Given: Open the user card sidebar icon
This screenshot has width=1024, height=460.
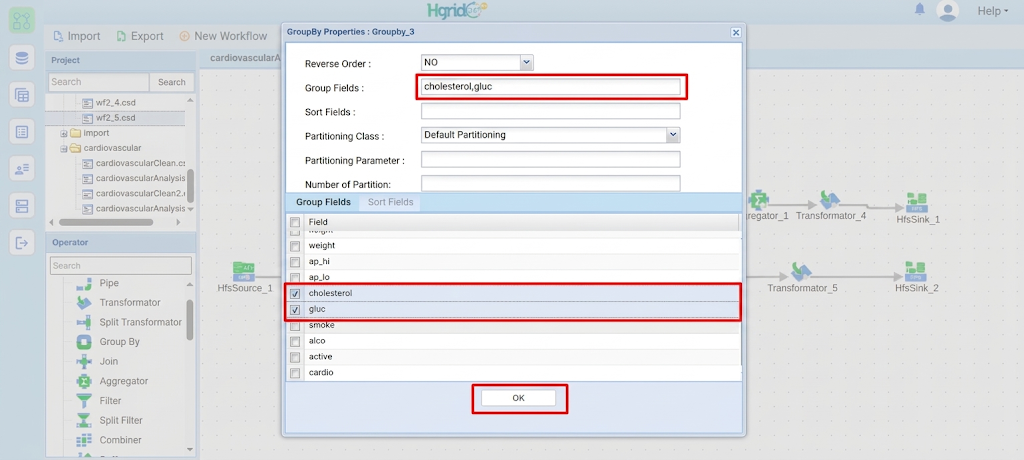Looking at the screenshot, I should tap(22, 169).
